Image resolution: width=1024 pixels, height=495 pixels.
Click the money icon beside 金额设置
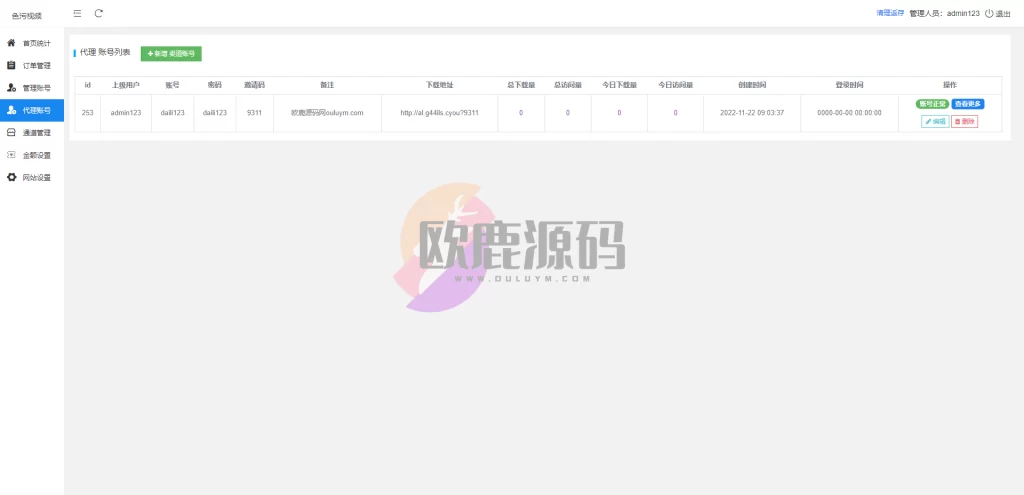(x=11, y=155)
